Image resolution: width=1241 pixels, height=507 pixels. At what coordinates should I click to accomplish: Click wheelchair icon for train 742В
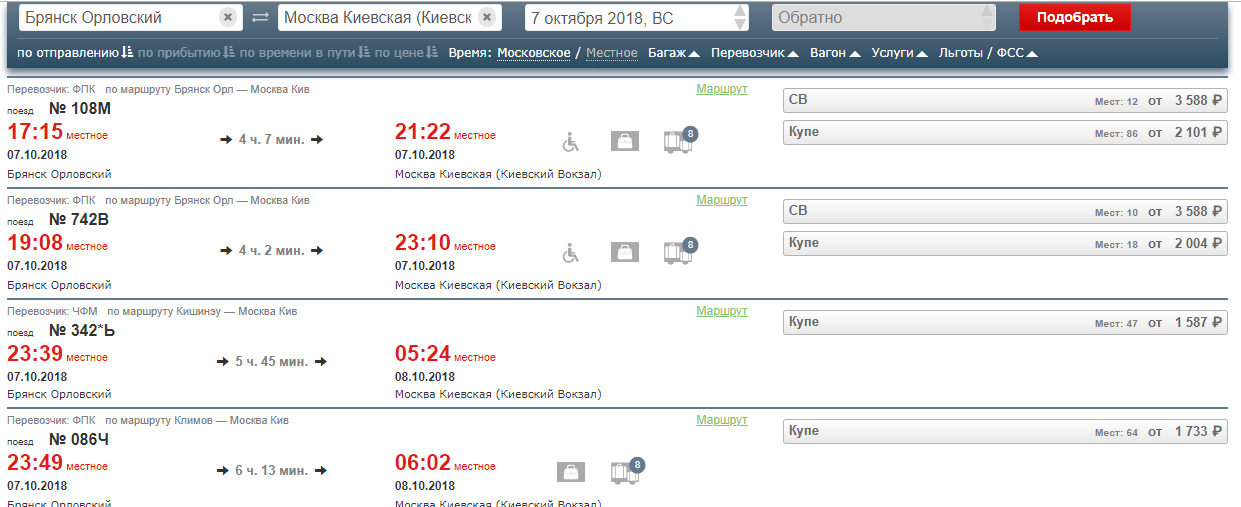[570, 252]
